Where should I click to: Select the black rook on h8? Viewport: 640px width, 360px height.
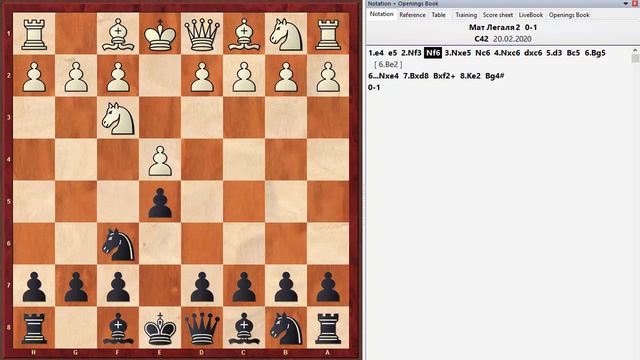pyautogui.click(x=34, y=328)
